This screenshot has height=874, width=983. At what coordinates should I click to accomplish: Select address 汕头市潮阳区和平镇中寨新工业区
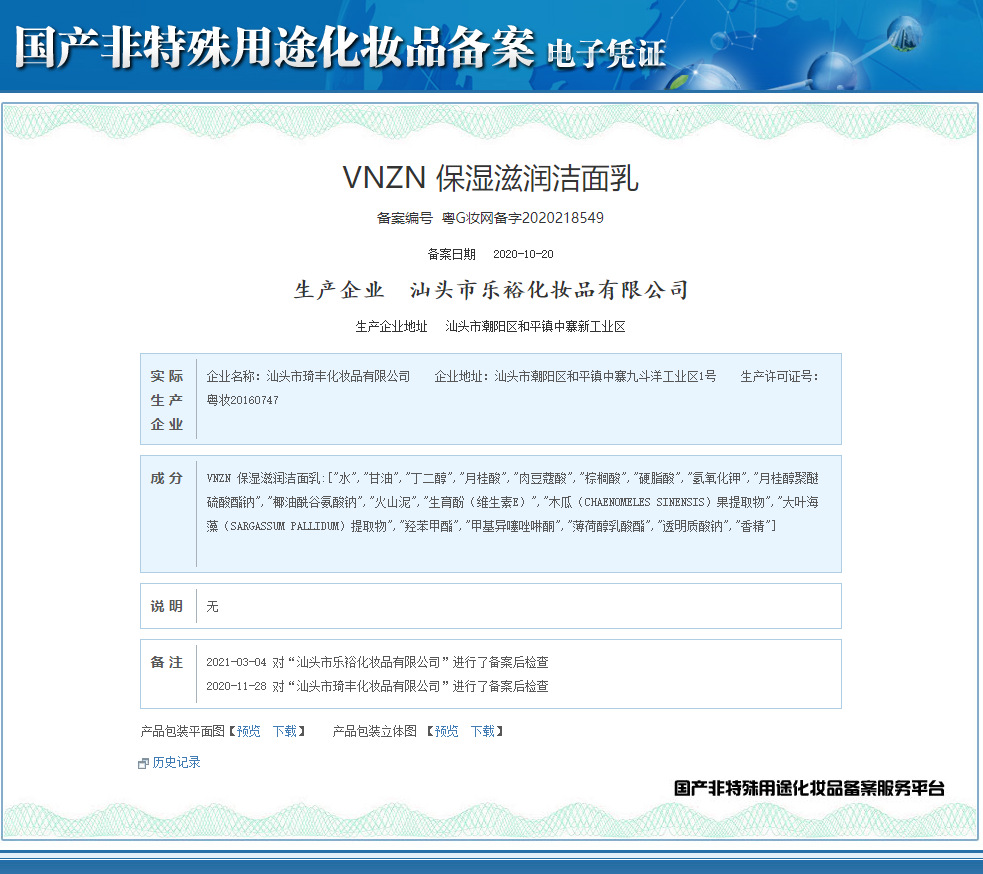[x=535, y=327]
